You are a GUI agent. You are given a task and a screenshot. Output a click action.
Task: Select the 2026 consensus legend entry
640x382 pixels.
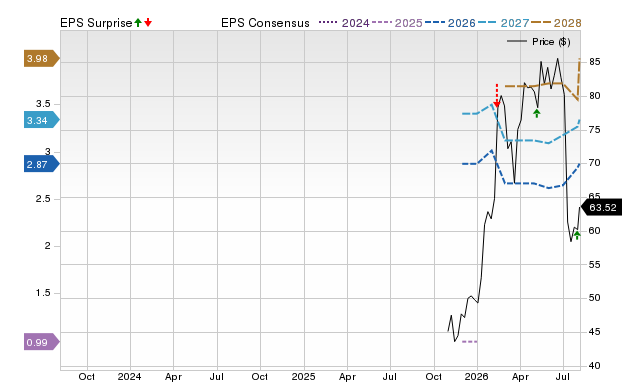click(450, 23)
